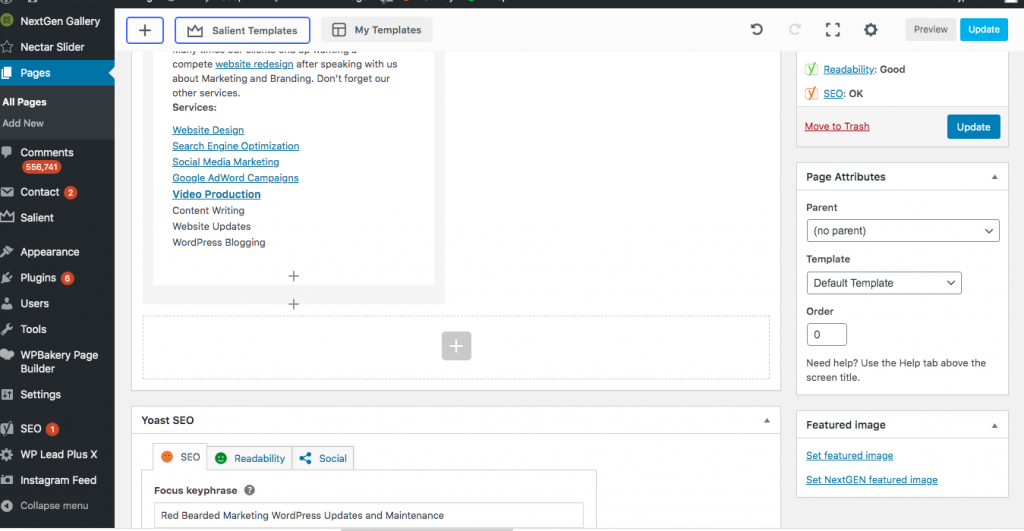
Task: Open Salient Templates
Action: coord(242,30)
